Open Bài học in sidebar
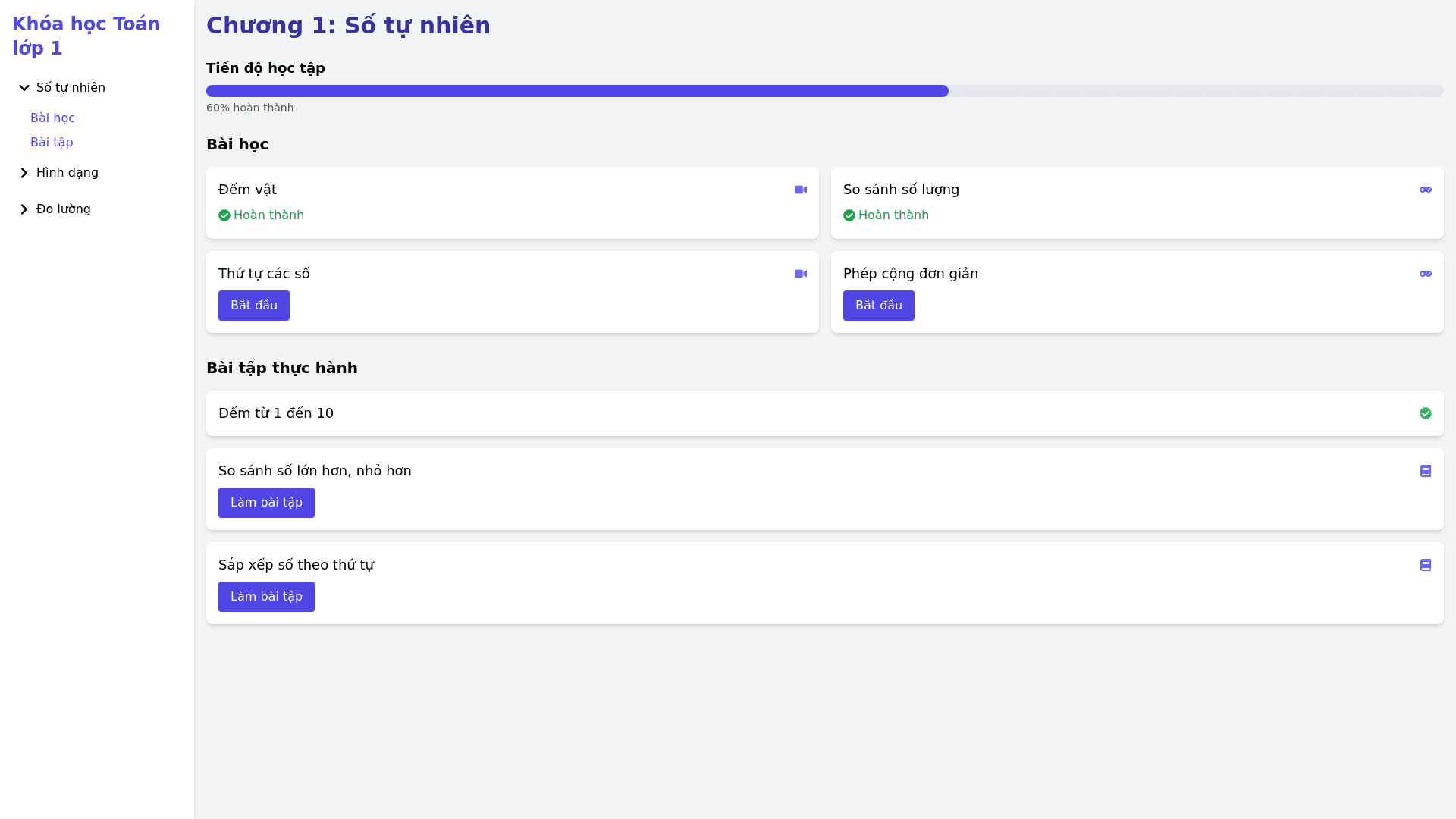This screenshot has width=1456, height=819. 52,118
